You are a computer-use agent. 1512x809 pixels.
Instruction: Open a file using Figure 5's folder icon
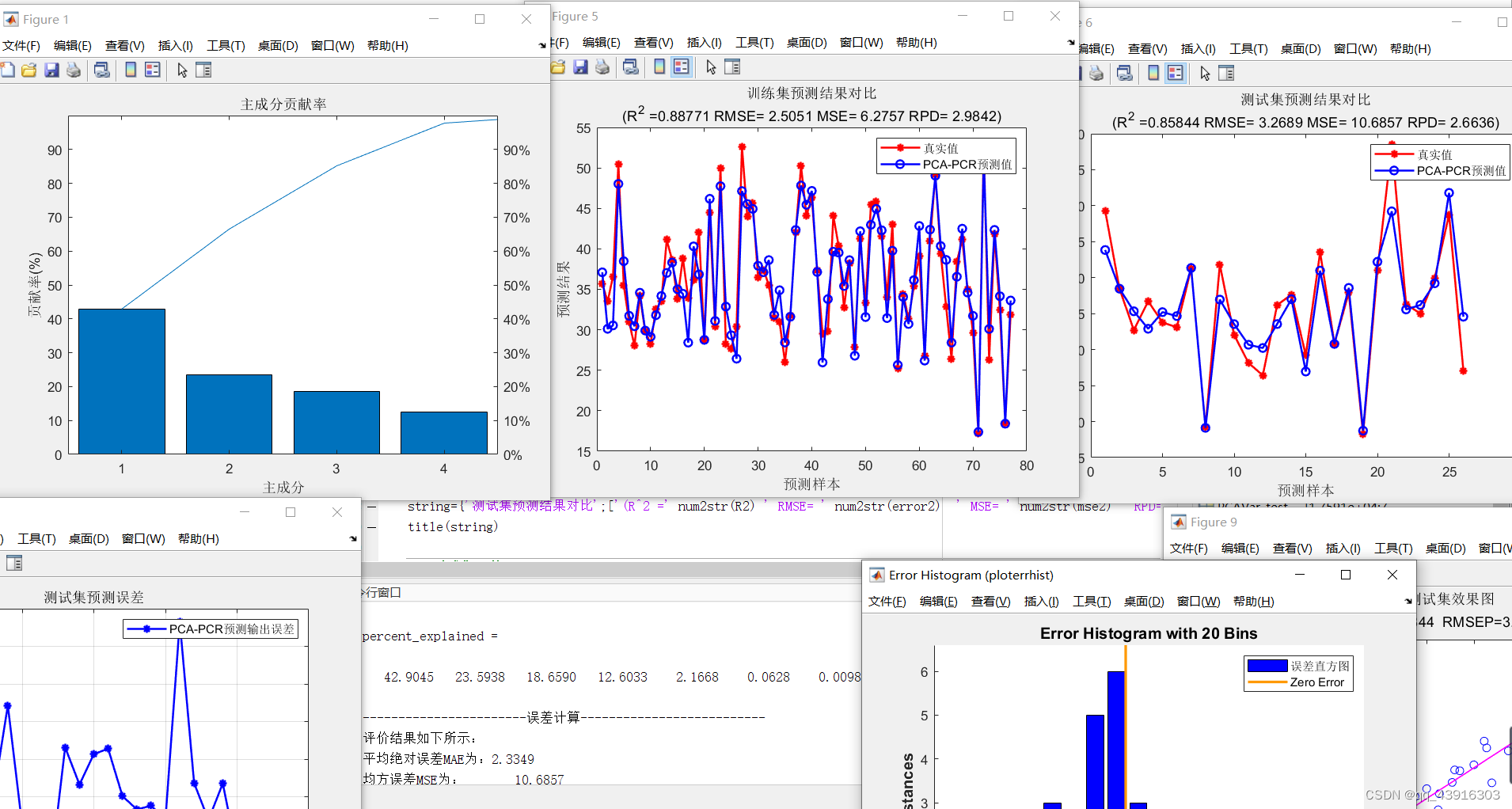pyautogui.click(x=558, y=67)
